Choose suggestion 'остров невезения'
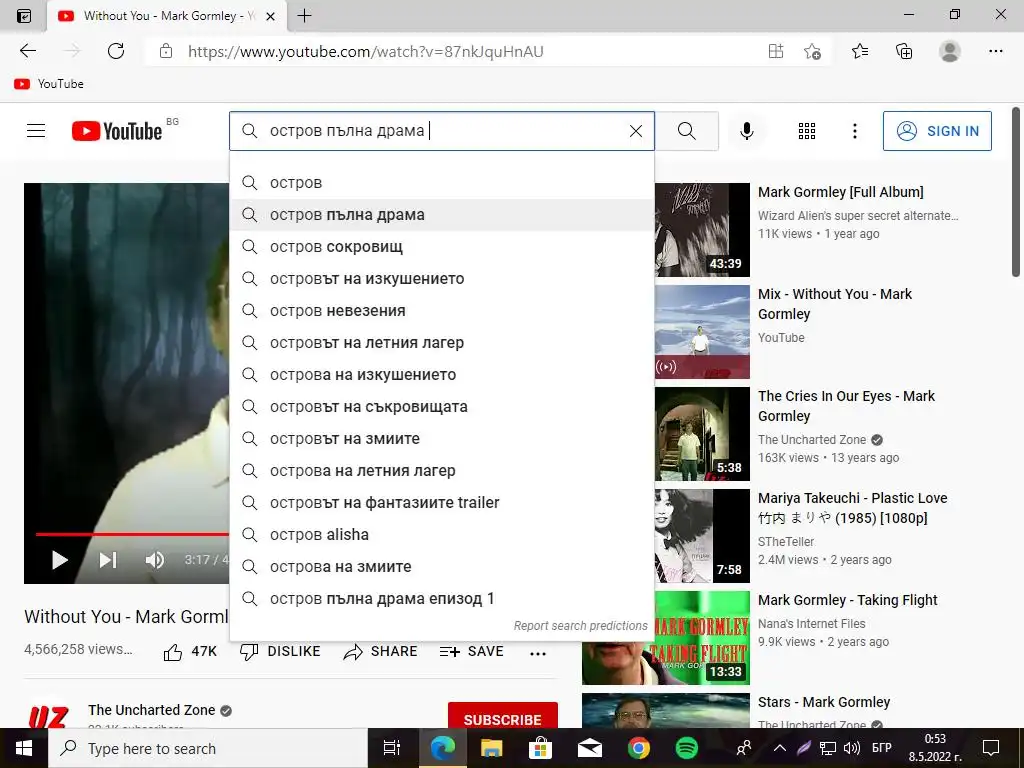The height and width of the screenshot is (768, 1024). point(442,311)
